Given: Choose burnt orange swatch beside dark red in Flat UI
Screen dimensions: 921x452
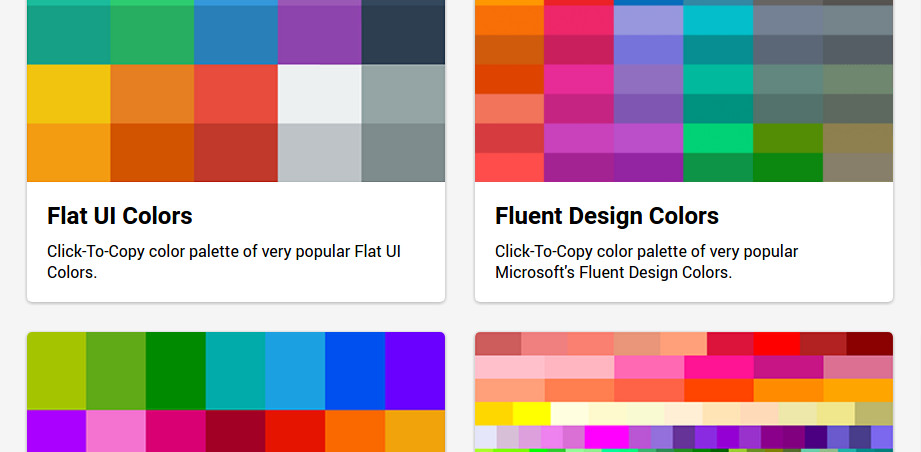Looking at the screenshot, I should click(x=152, y=153).
